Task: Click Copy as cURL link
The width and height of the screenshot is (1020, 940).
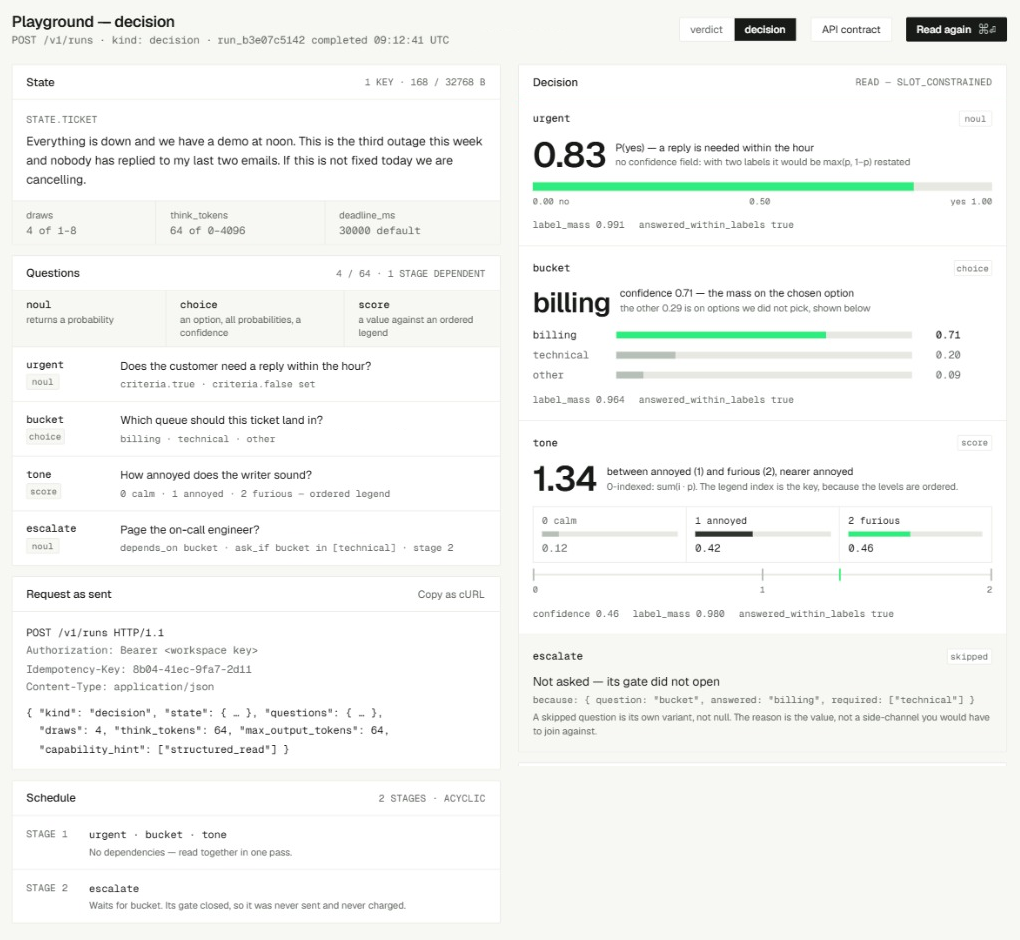Action: pos(451,594)
